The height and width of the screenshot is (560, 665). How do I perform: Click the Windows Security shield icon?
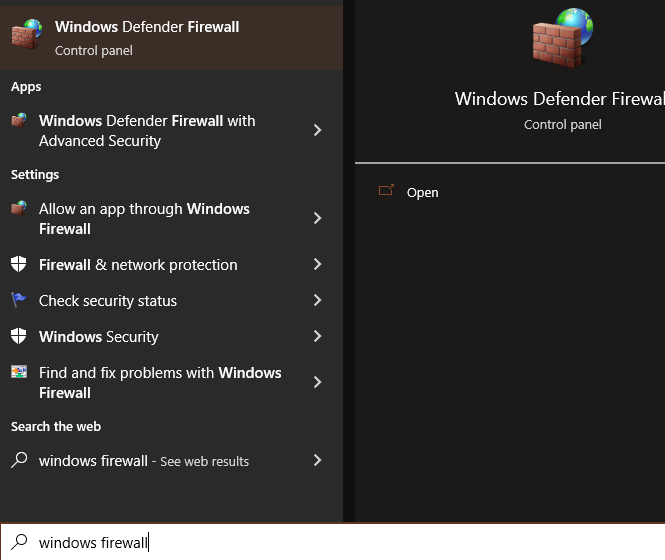pos(19,337)
